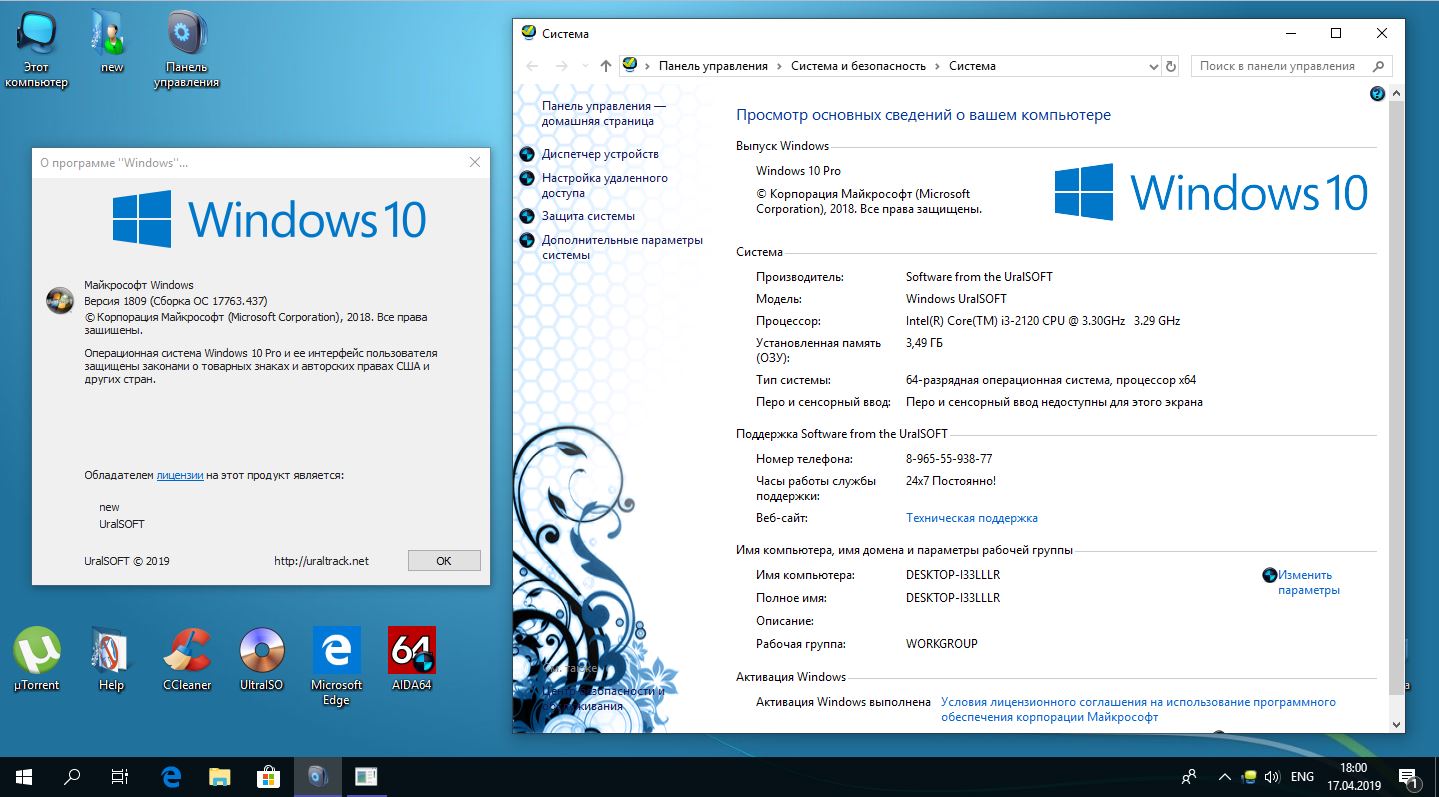Open Настройка удаленного доступа link
This screenshot has width=1439, height=797.
[x=605, y=185]
